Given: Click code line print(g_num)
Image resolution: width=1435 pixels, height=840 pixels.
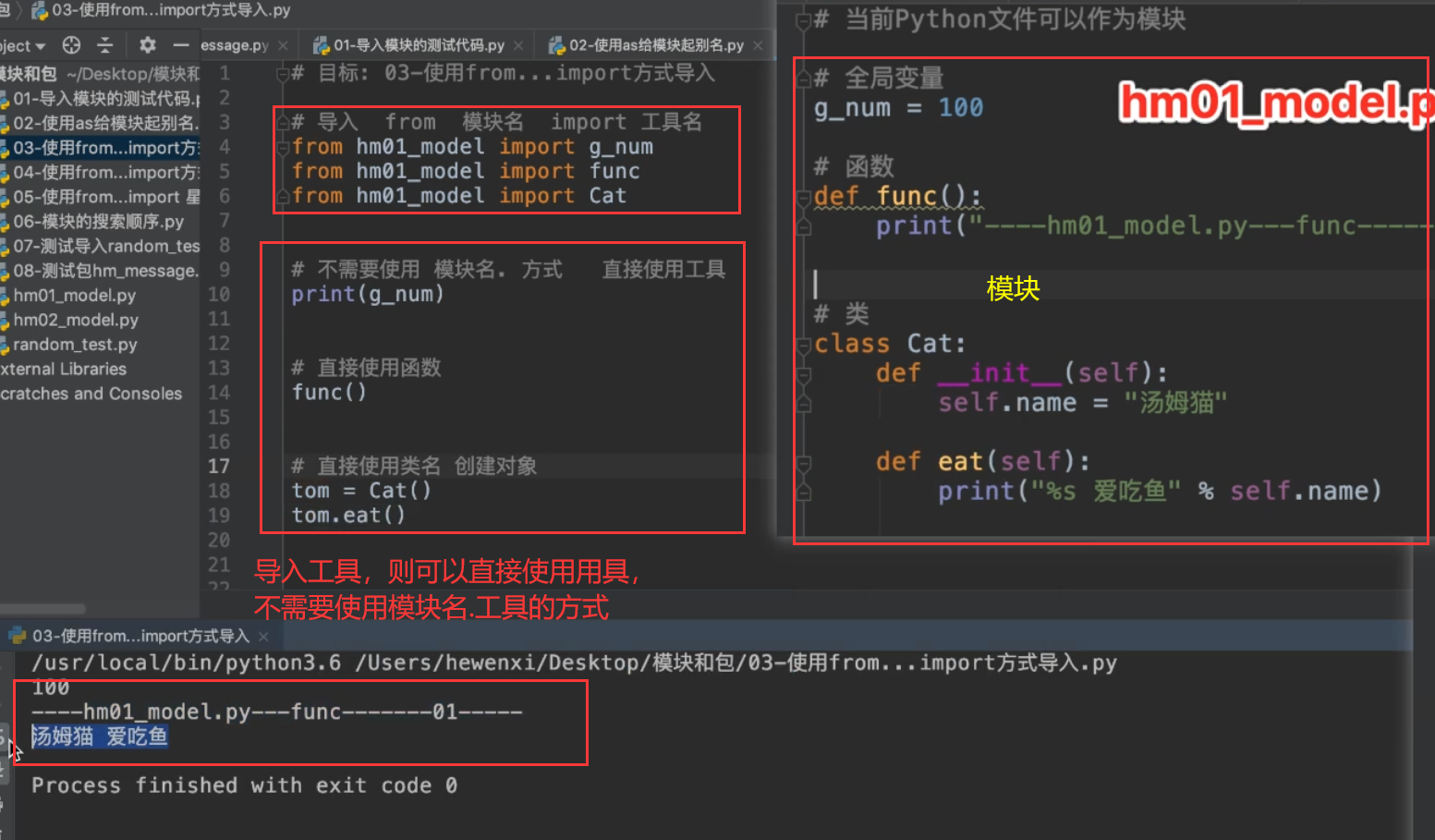Looking at the screenshot, I should [368, 295].
